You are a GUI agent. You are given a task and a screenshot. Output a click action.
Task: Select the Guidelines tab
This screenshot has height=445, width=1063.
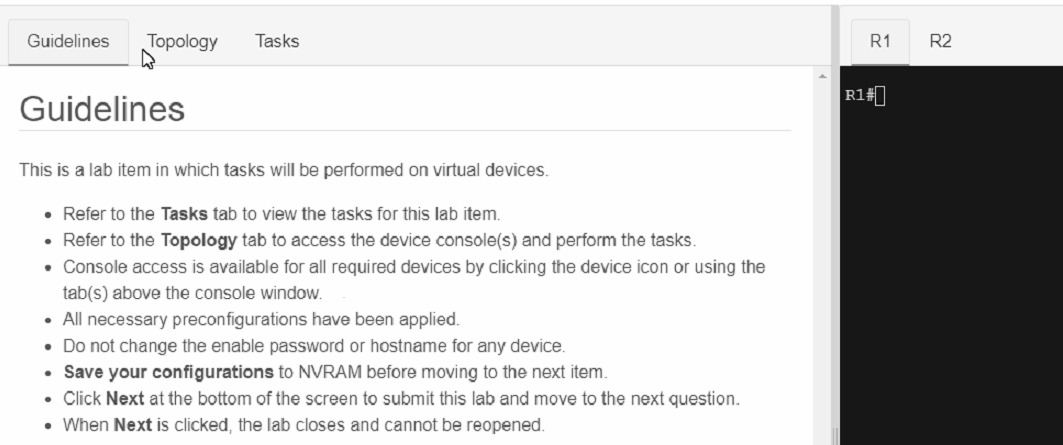[69, 41]
